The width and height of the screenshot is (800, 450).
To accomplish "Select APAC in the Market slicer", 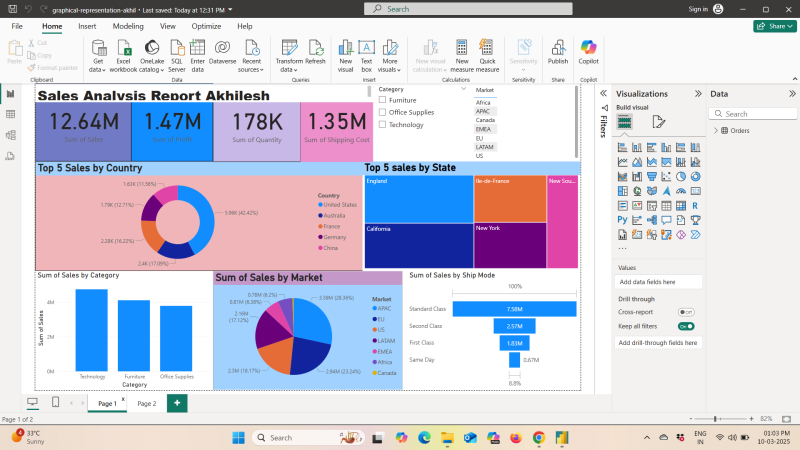I will 483,111.
